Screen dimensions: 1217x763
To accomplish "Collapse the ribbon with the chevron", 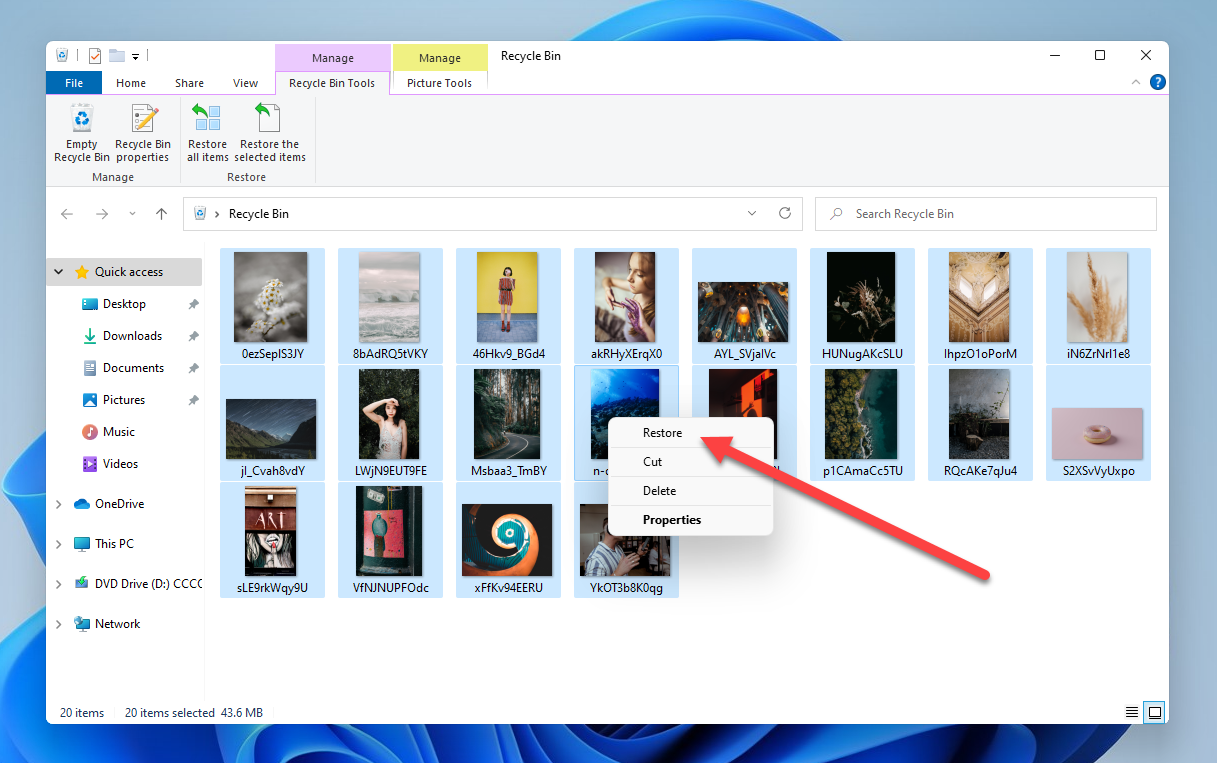I will (1135, 83).
